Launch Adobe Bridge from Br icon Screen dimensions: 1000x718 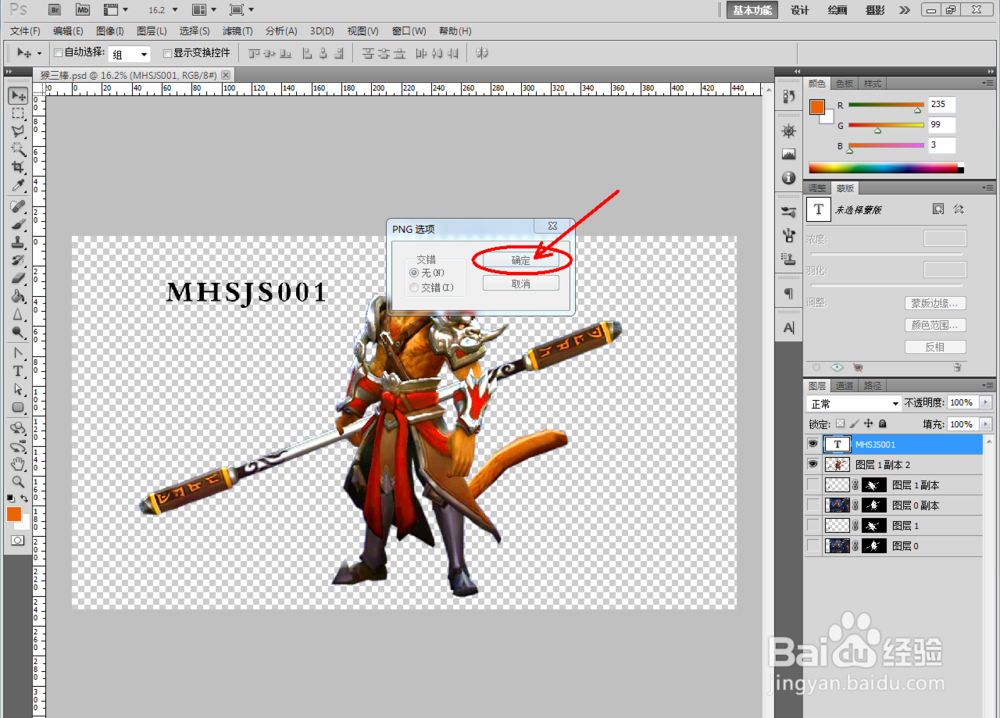coord(55,10)
